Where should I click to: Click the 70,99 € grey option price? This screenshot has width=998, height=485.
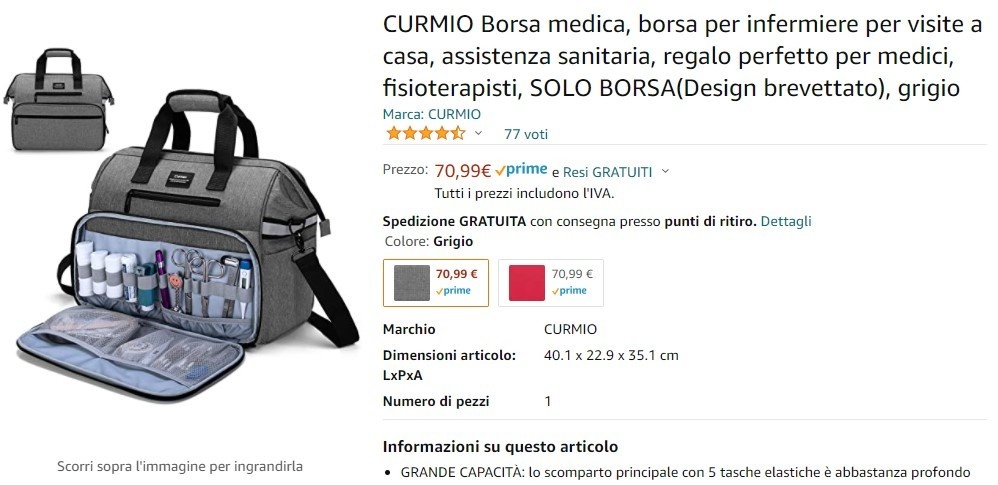[456, 274]
